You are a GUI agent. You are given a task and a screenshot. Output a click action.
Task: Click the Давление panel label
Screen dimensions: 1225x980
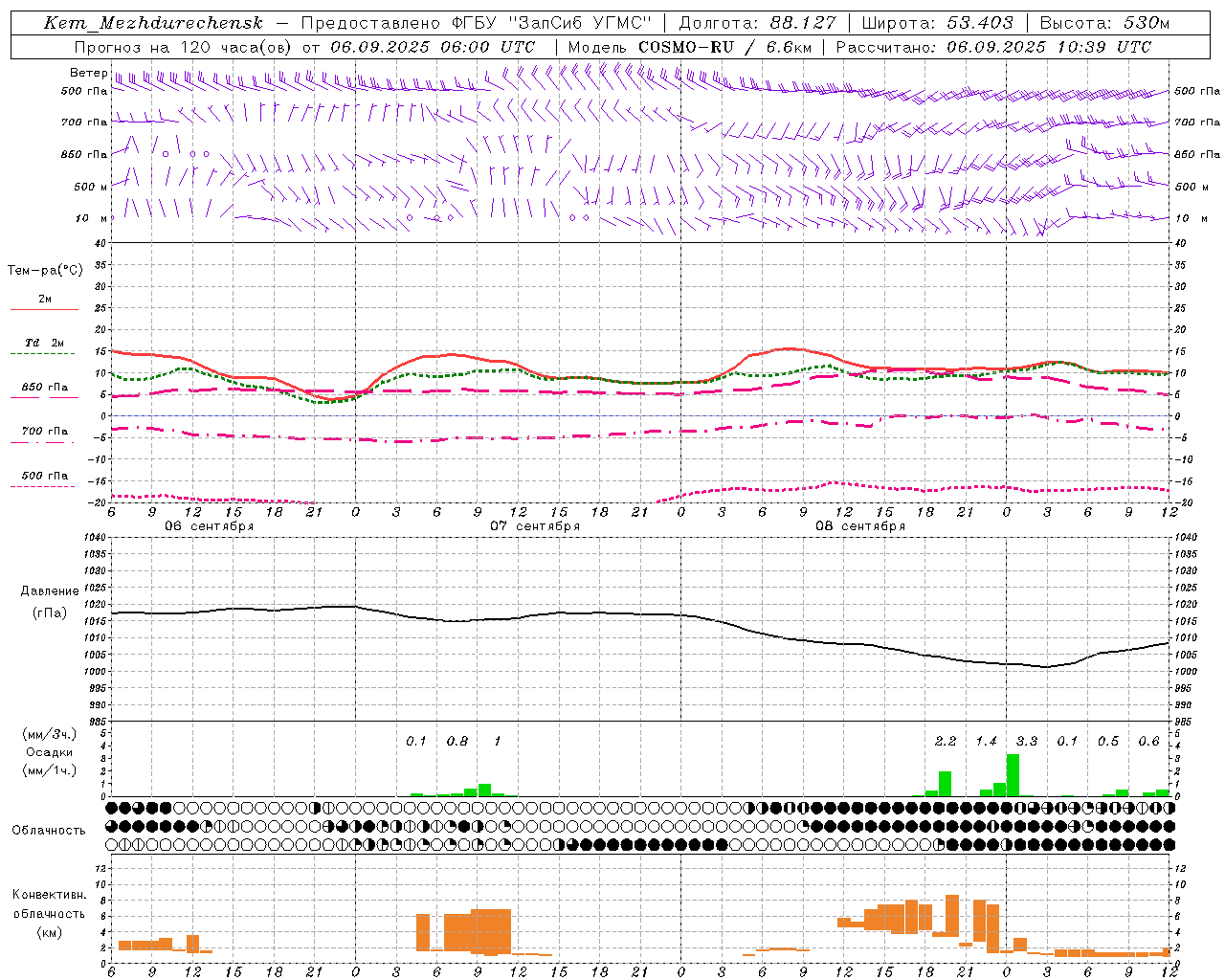50,591
